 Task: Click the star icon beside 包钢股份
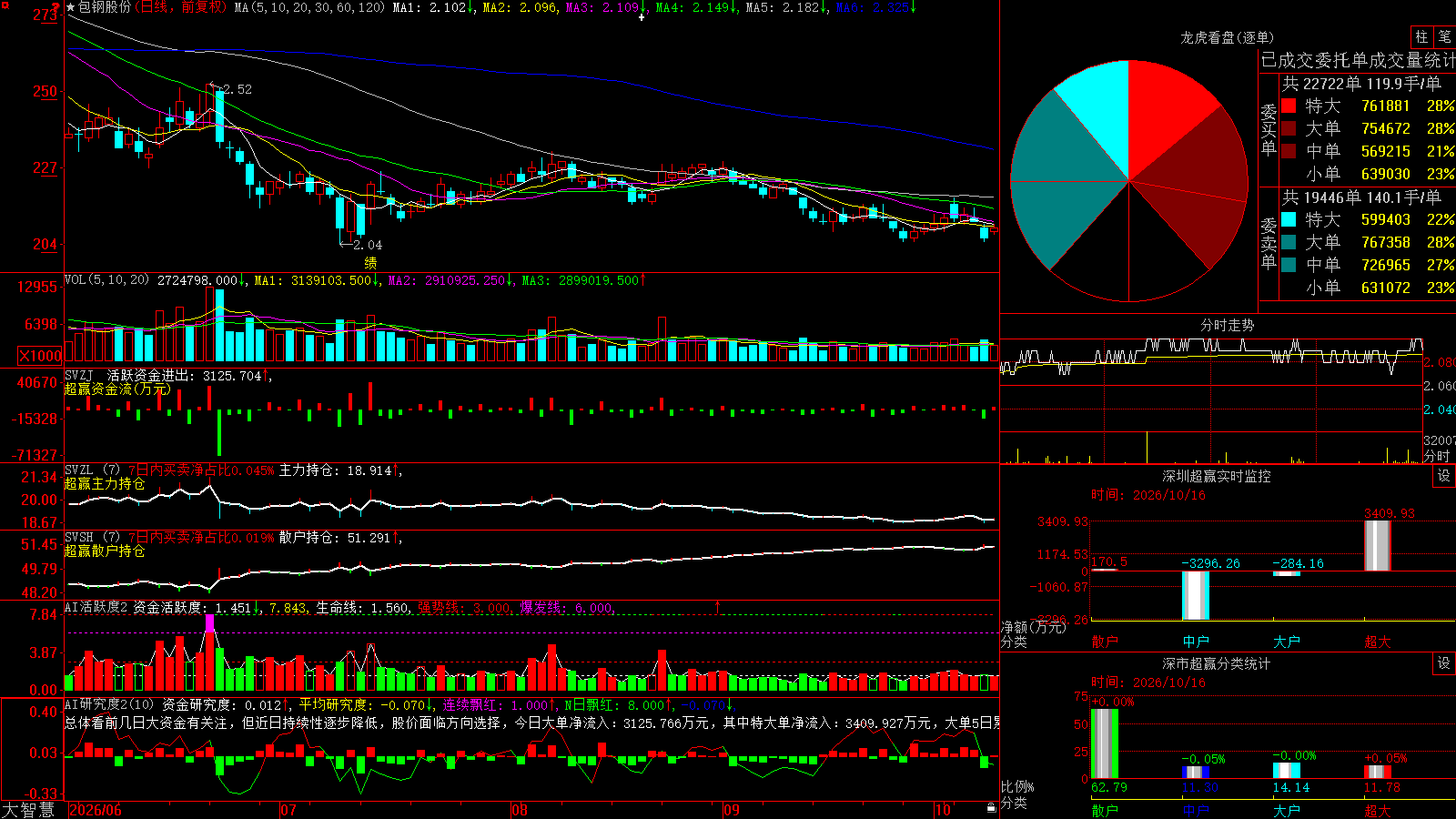point(71,7)
